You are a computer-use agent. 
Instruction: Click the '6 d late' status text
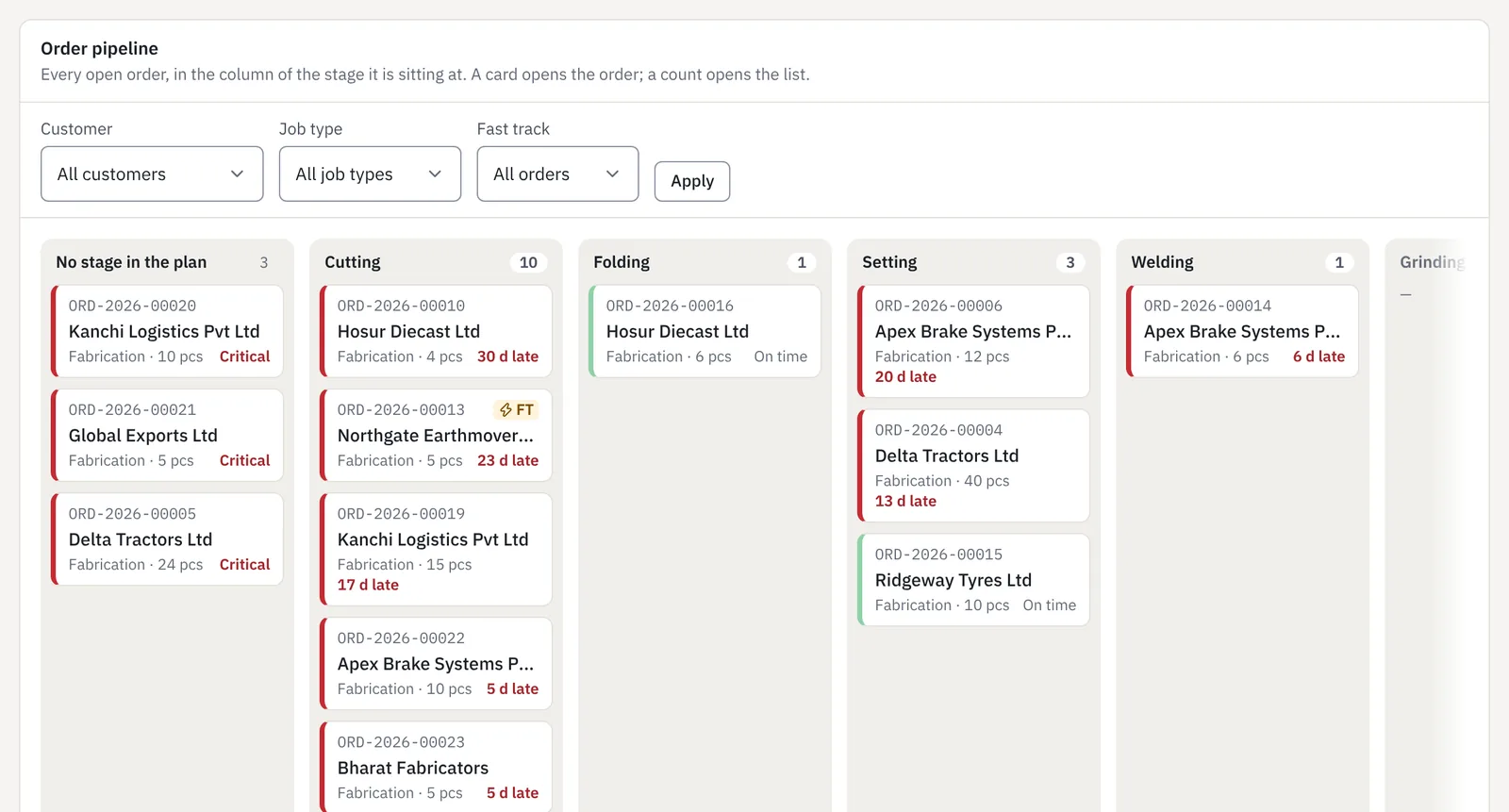point(1318,356)
